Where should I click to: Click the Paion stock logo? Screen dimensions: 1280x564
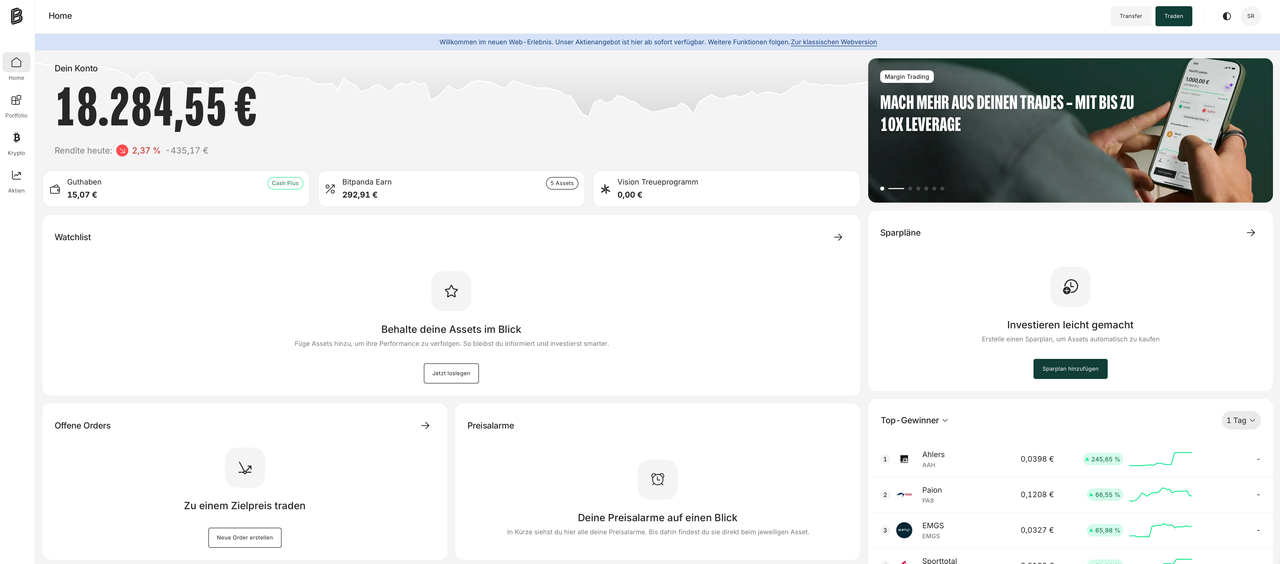click(x=904, y=495)
